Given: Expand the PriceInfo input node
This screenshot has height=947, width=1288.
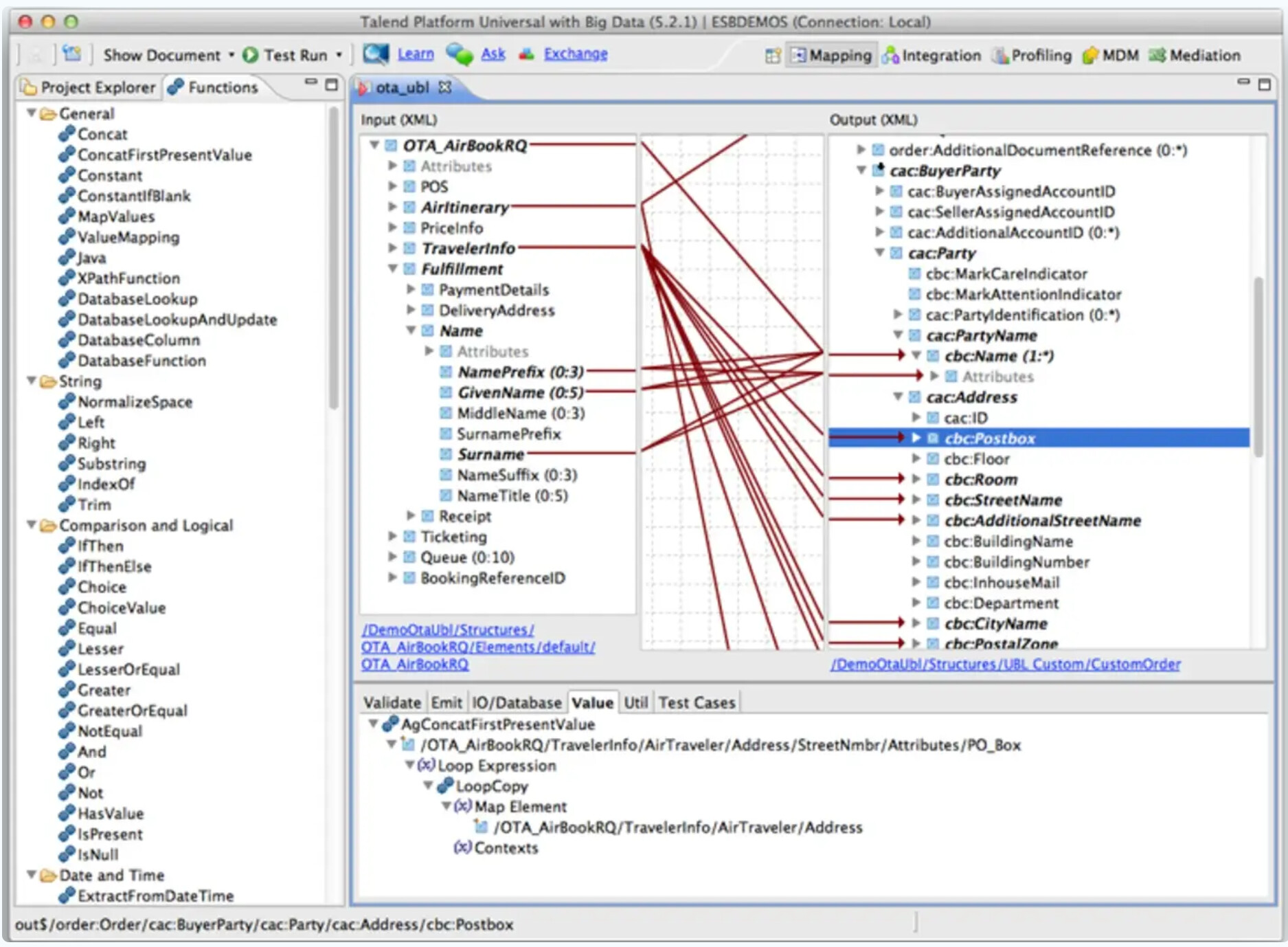Looking at the screenshot, I should (393, 227).
